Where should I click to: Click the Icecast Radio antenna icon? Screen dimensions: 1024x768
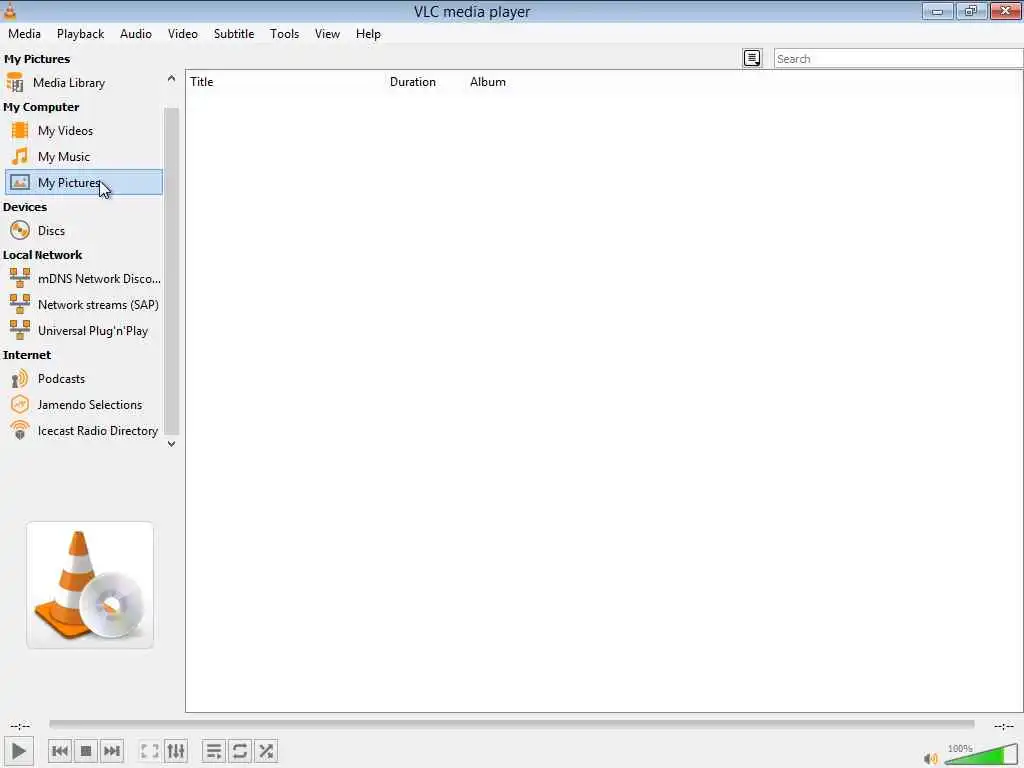pyautogui.click(x=20, y=430)
